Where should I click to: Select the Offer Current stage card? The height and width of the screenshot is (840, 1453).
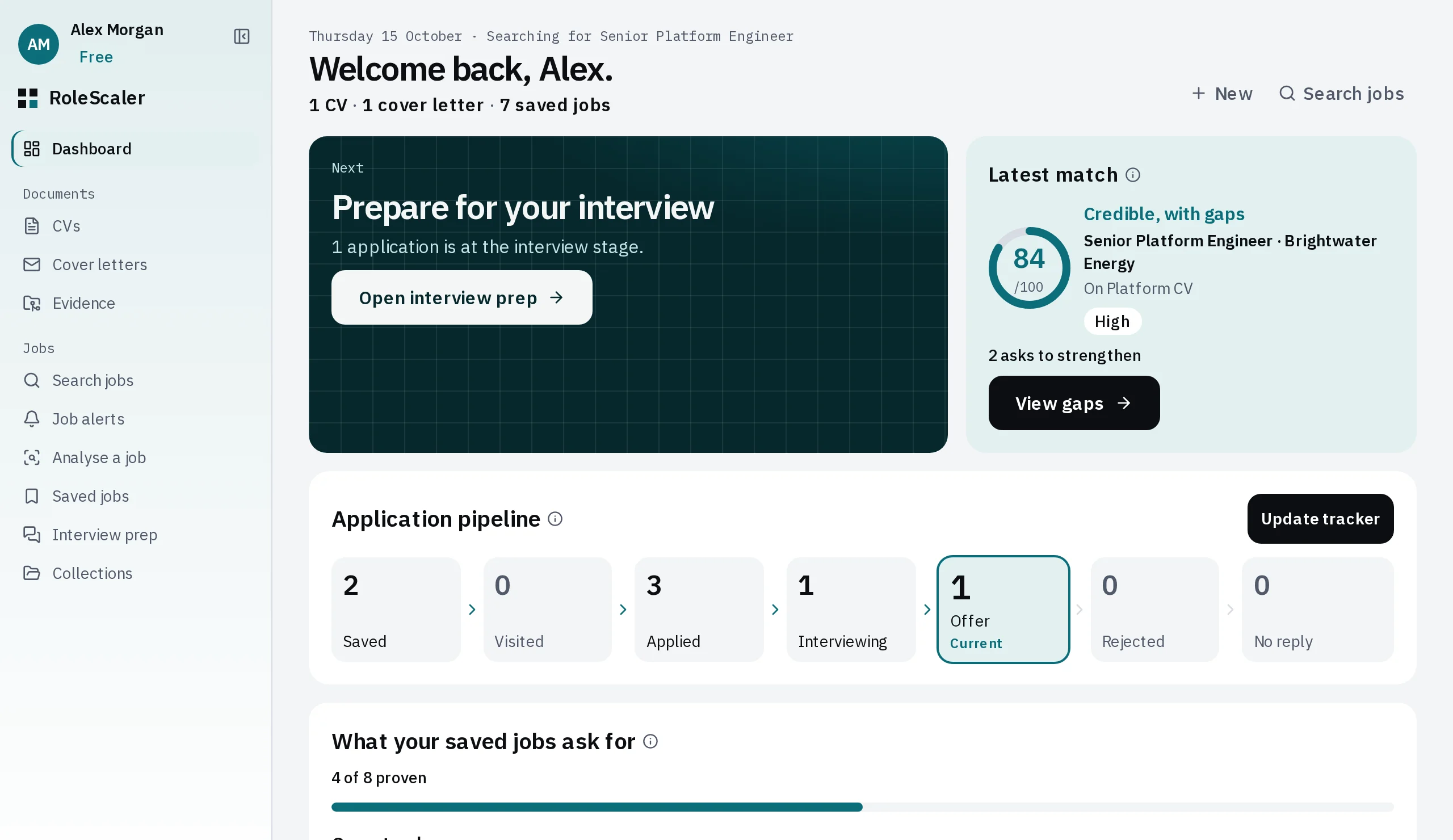click(1003, 610)
